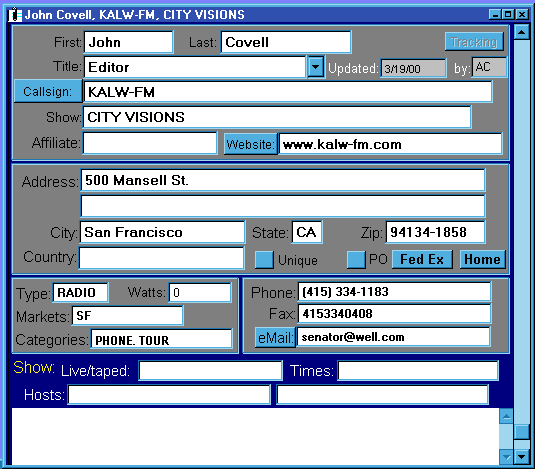Click the website field www.kalw-fm.com

tap(391, 144)
